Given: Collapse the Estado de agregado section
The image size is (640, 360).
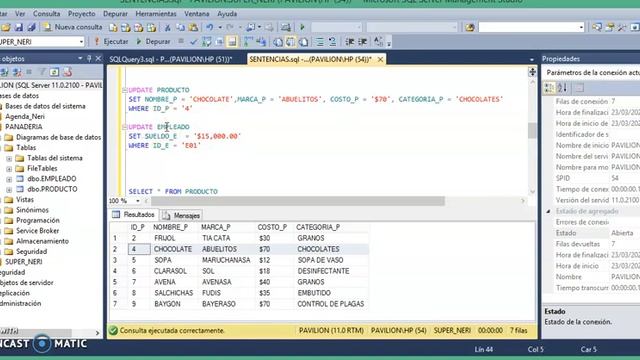Looking at the screenshot, I should [549, 211].
